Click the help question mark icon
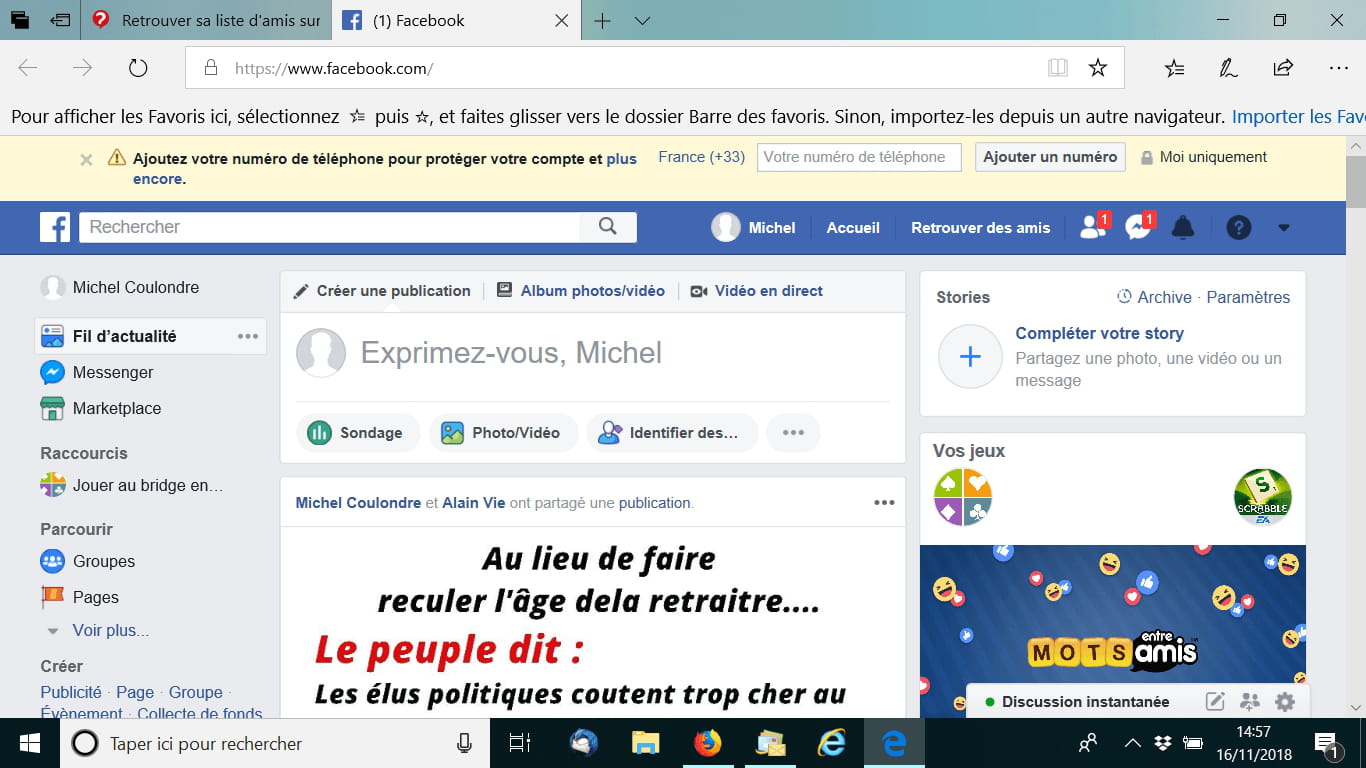The image size is (1366, 768). 1239,227
